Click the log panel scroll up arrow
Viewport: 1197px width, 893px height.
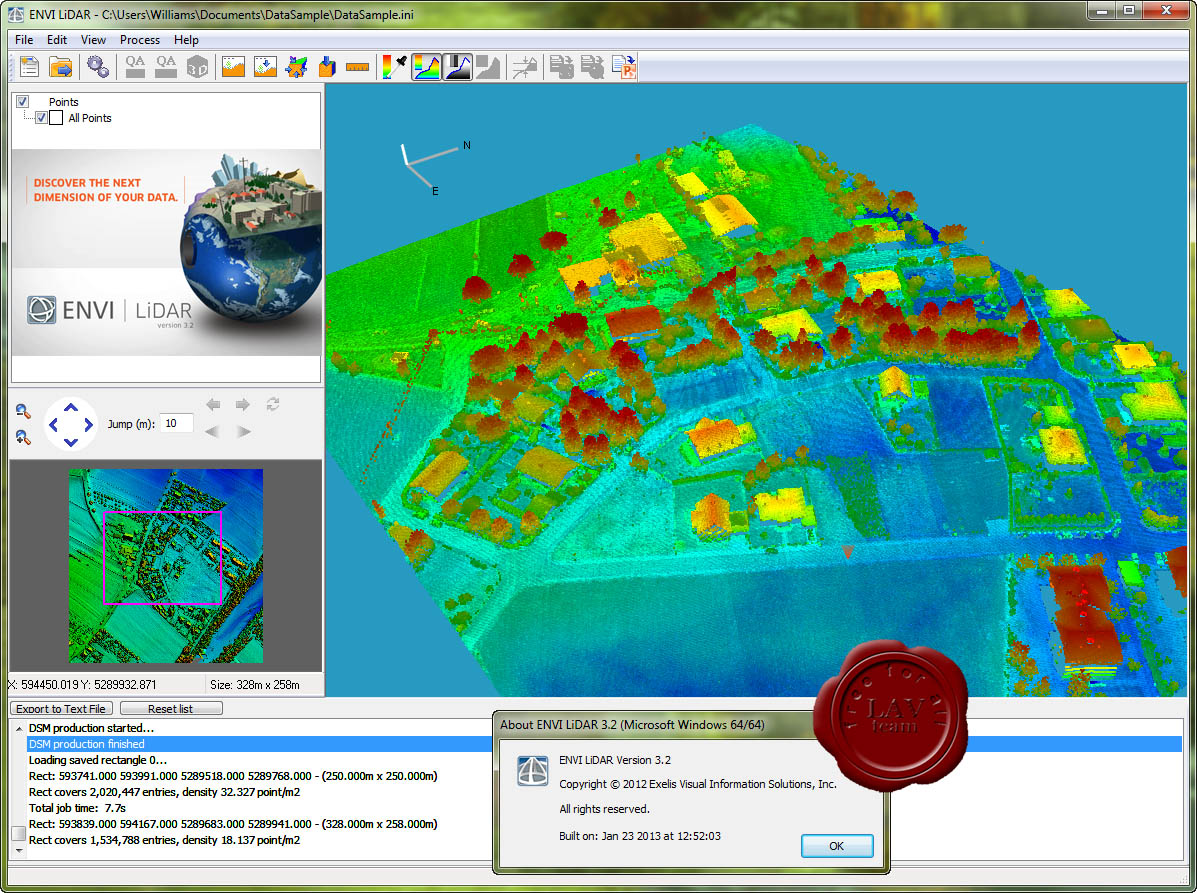click(19, 728)
